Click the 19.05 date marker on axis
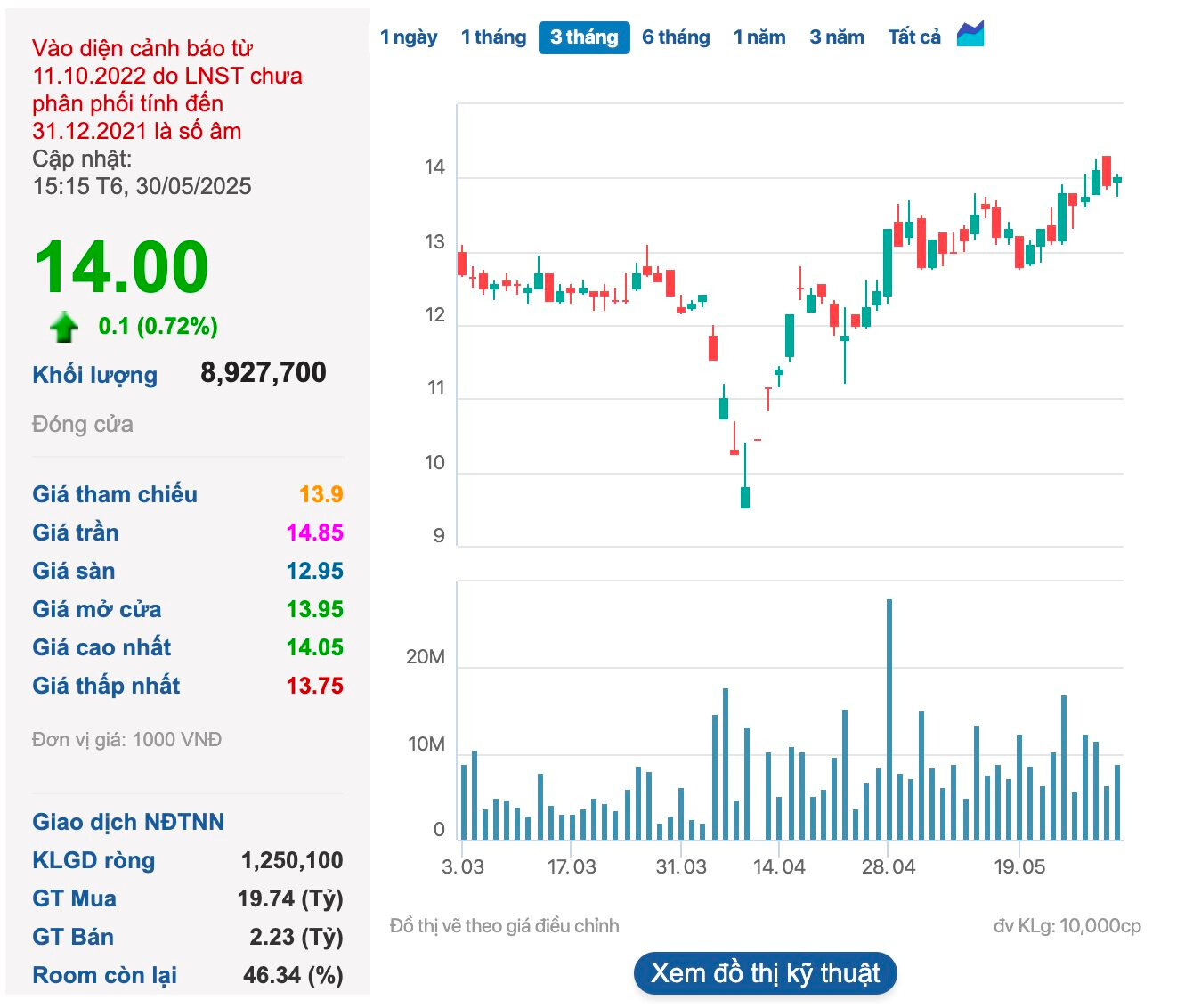The width and height of the screenshot is (1193, 1008). (1019, 866)
